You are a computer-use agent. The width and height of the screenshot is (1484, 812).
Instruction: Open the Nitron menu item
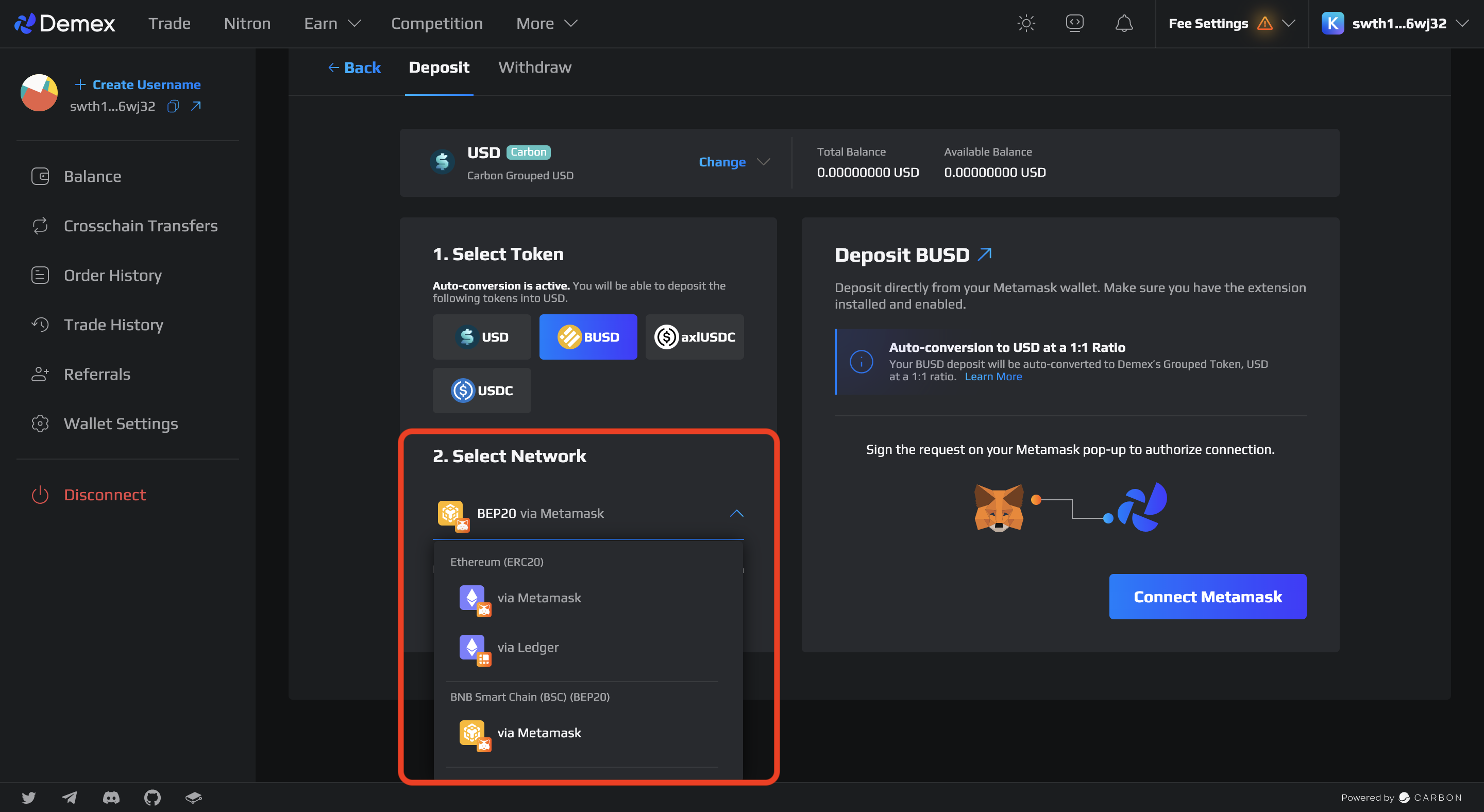click(247, 24)
